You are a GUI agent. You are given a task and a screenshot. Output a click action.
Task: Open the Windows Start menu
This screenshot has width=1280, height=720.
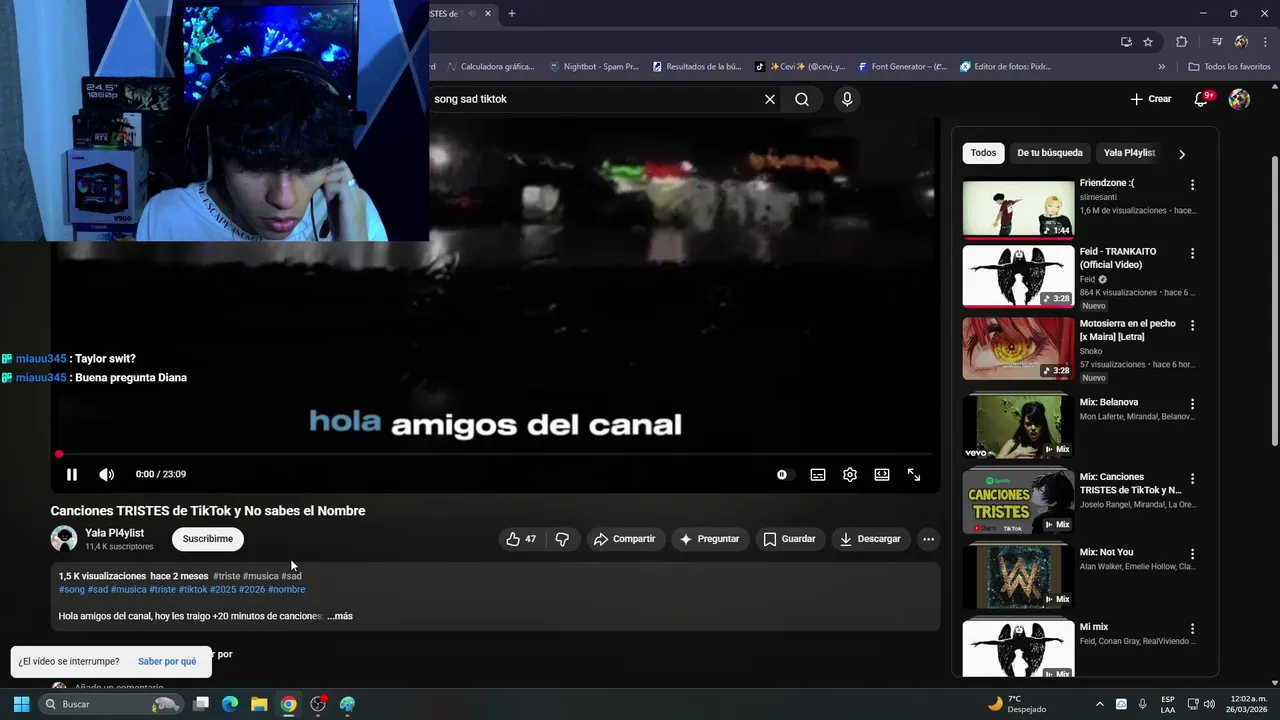coord(21,704)
